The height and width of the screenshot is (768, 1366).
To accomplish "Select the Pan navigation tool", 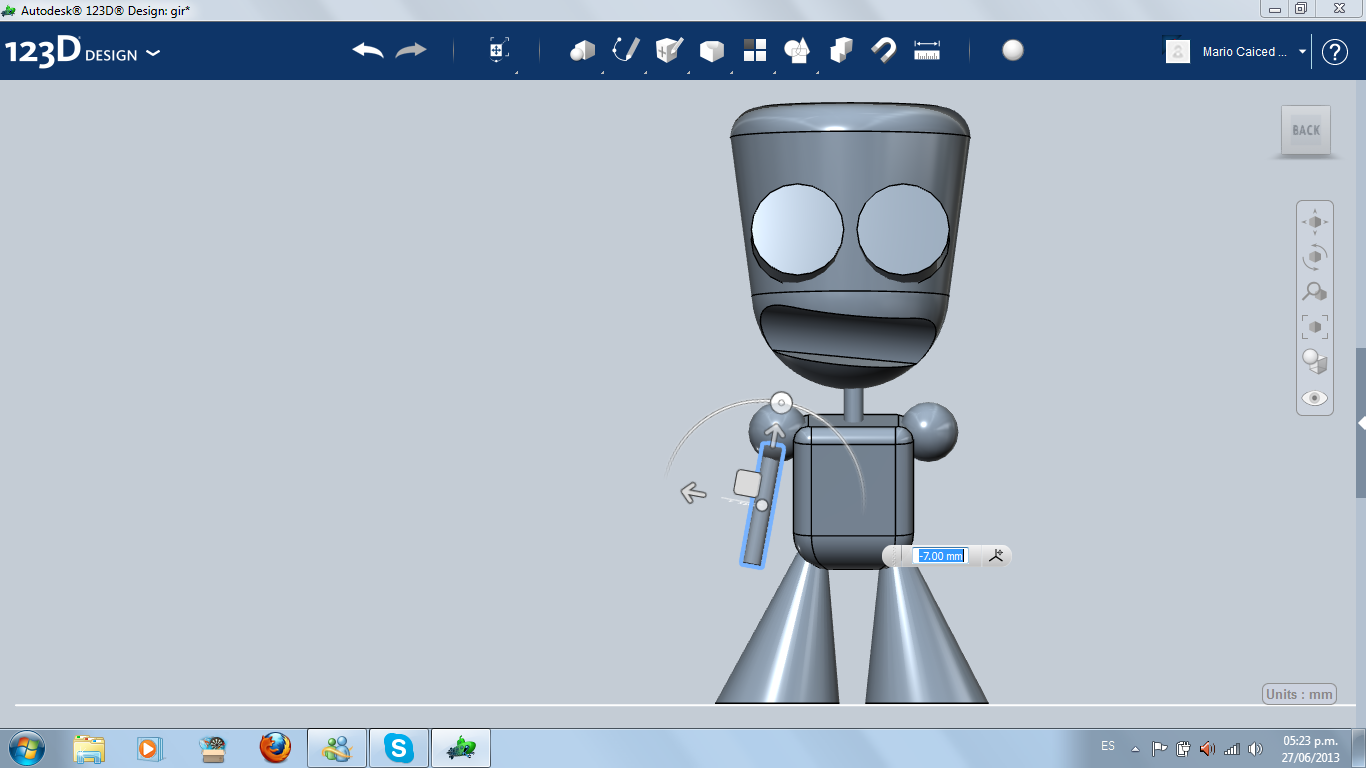I will pyautogui.click(x=1315, y=221).
